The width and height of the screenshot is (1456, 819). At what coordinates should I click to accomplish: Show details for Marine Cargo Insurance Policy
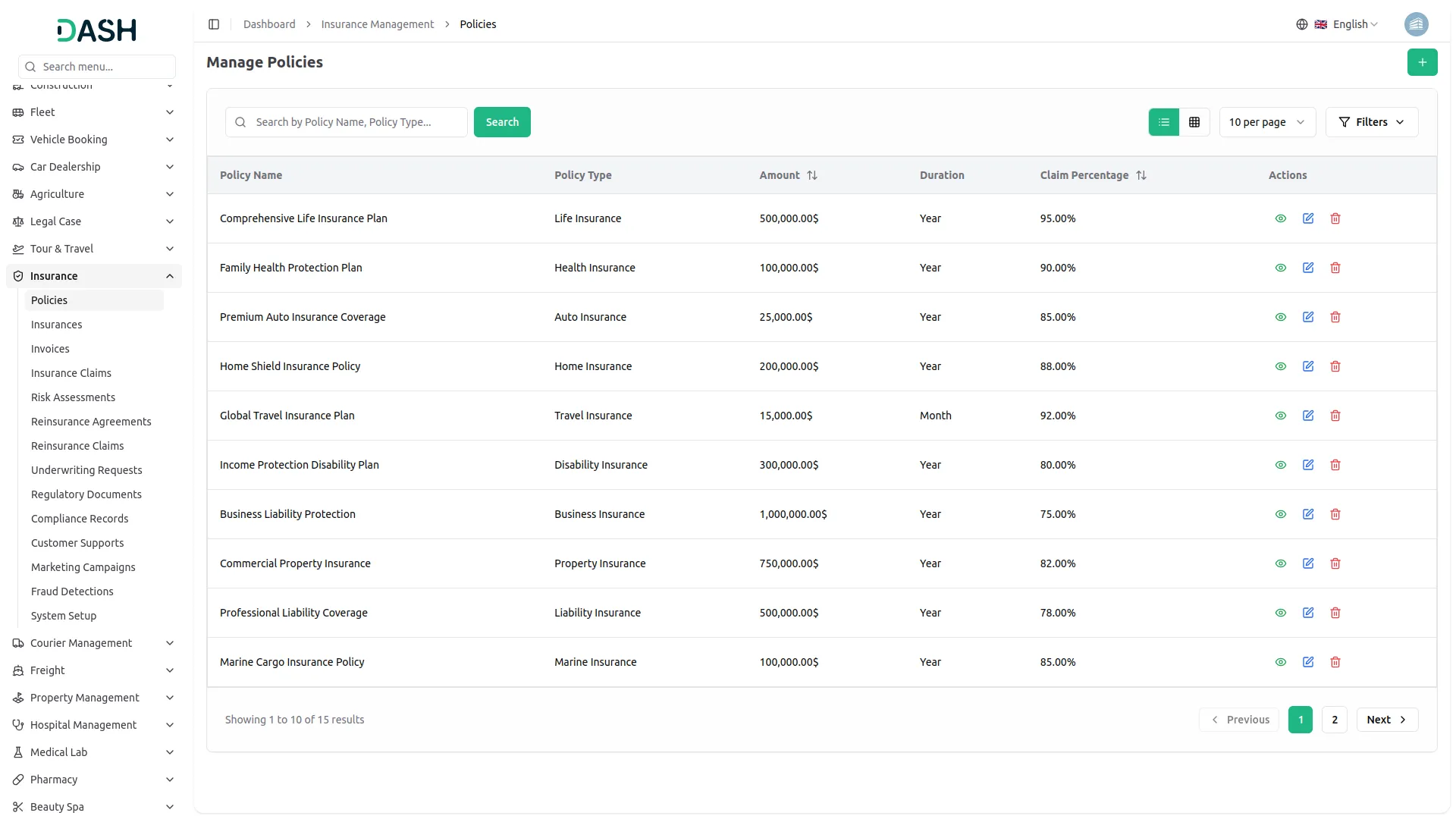pyautogui.click(x=1281, y=662)
